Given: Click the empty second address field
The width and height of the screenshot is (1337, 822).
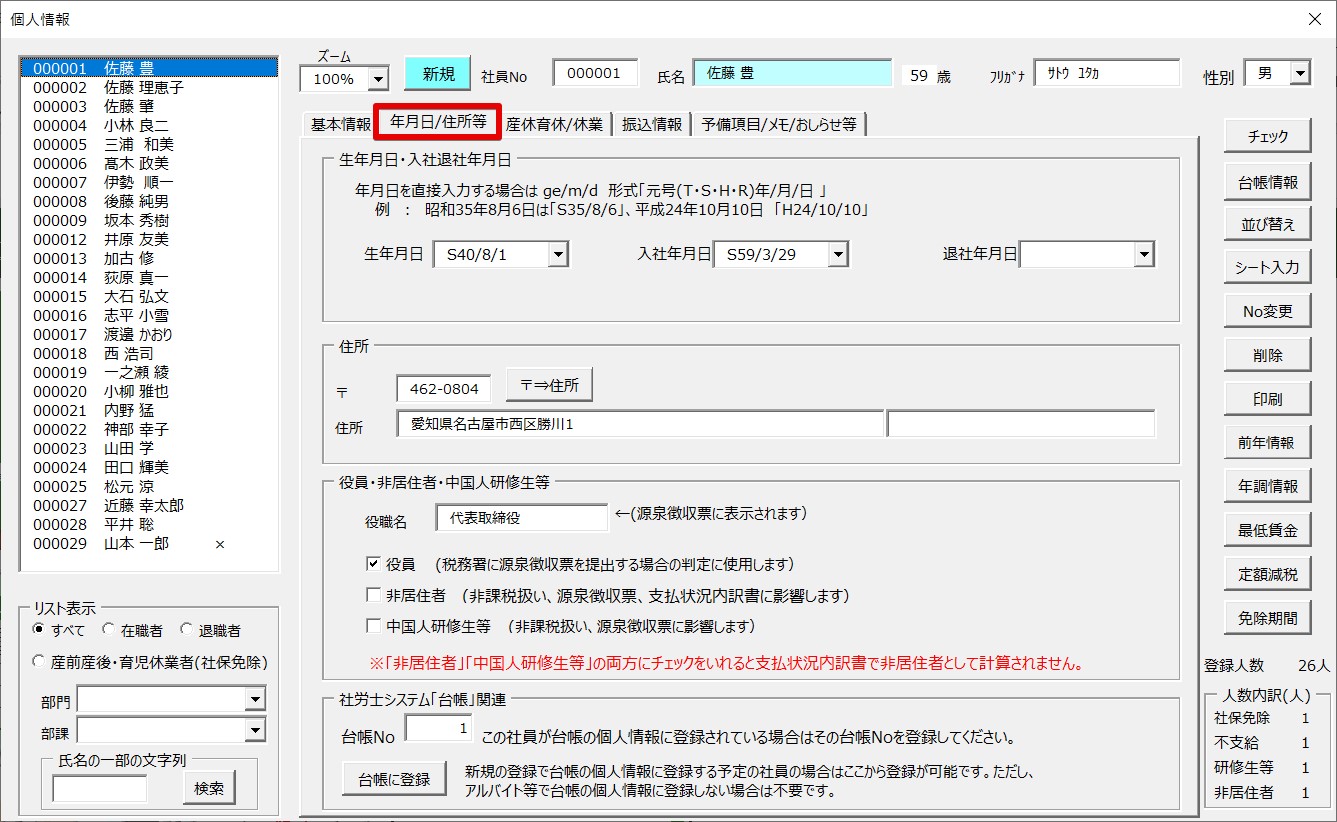Looking at the screenshot, I should [x=1021, y=424].
